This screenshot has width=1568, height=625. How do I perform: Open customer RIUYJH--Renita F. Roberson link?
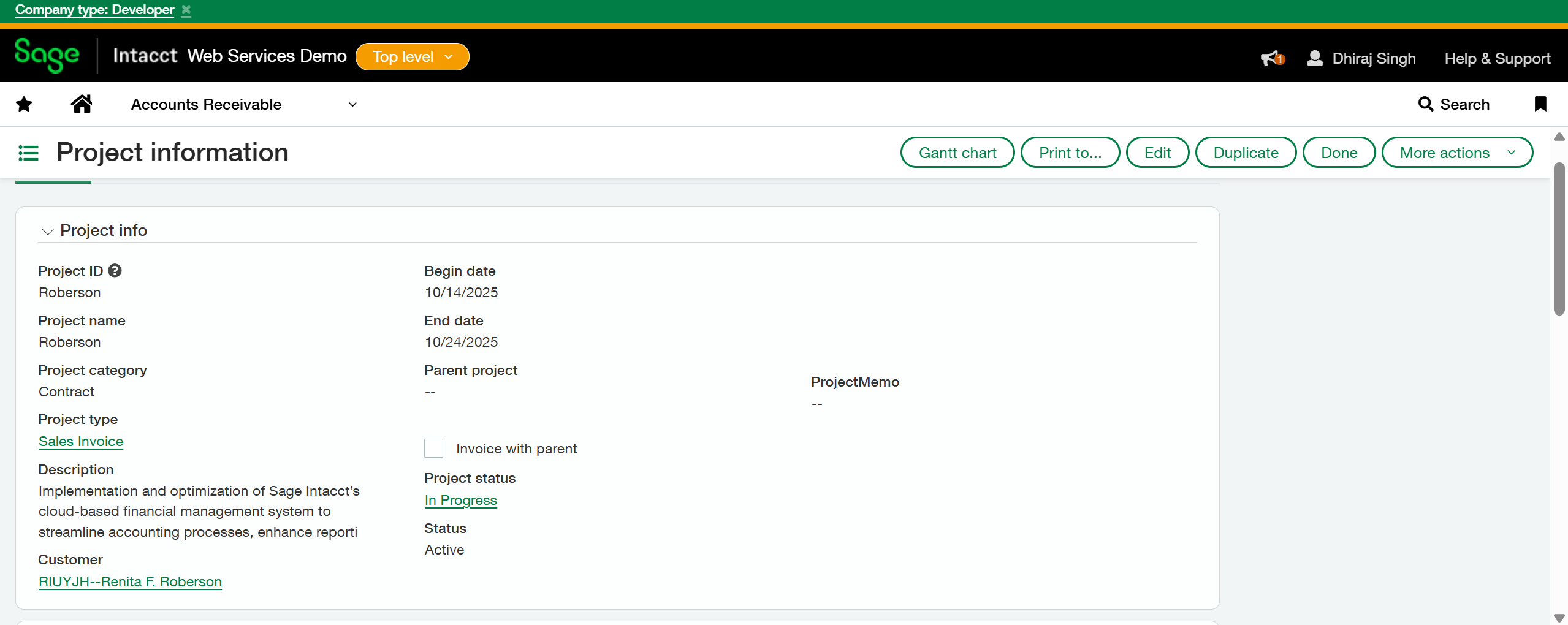(130, 581)
